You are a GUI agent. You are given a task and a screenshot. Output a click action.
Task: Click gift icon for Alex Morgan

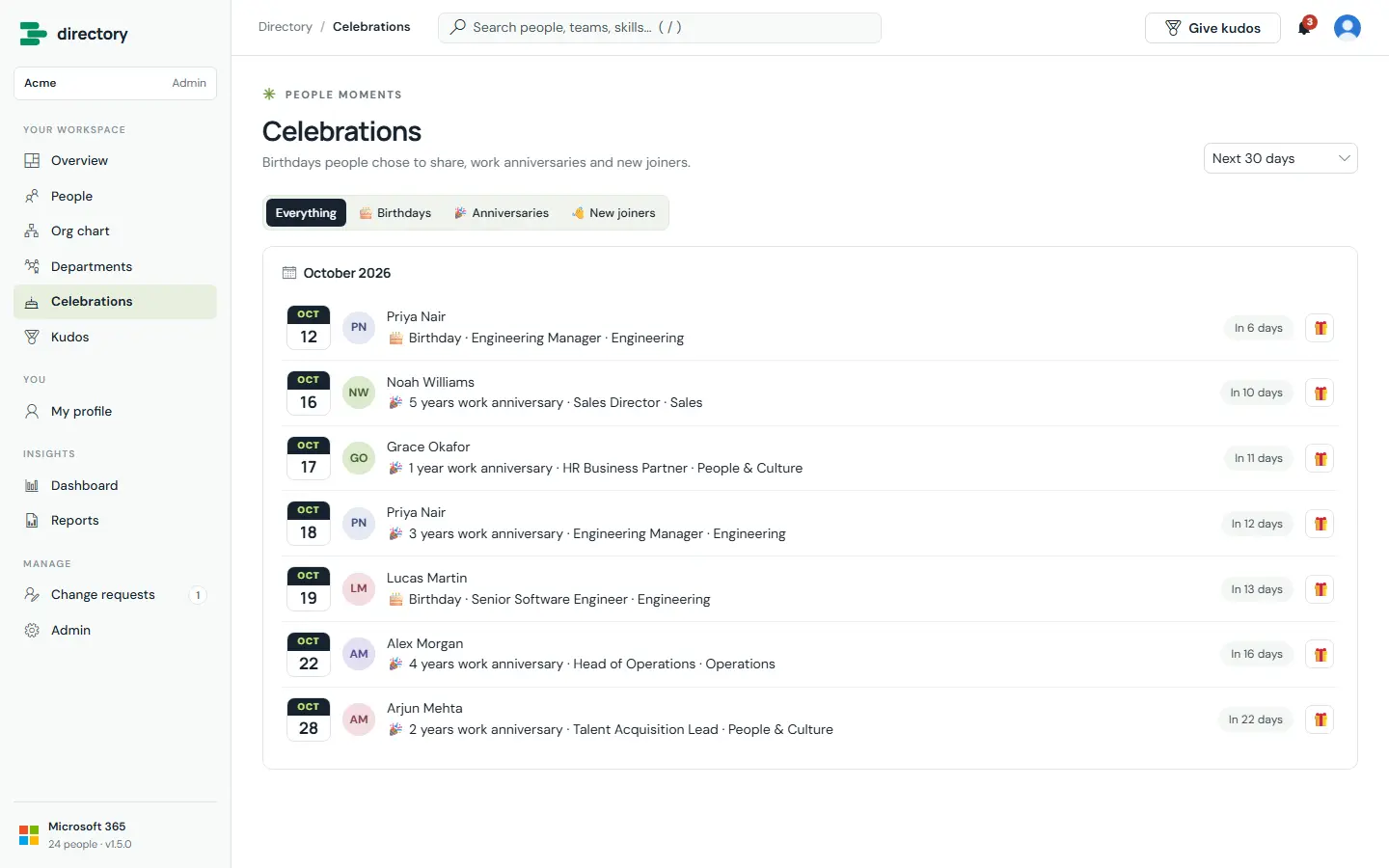click(1320, 655)
